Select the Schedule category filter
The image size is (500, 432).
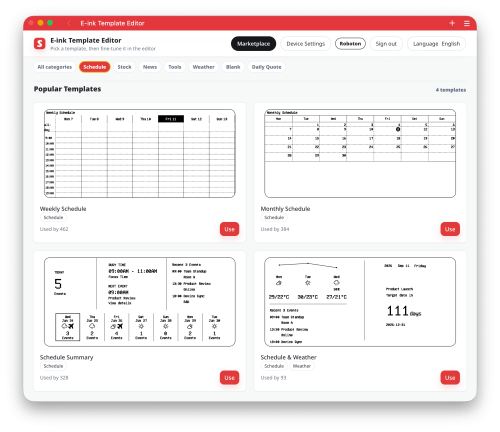[95, 67]
